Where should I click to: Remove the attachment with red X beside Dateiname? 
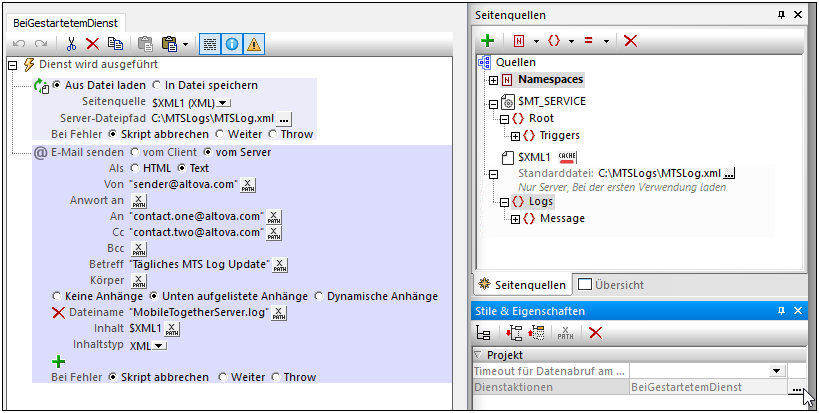coord(58,313)
